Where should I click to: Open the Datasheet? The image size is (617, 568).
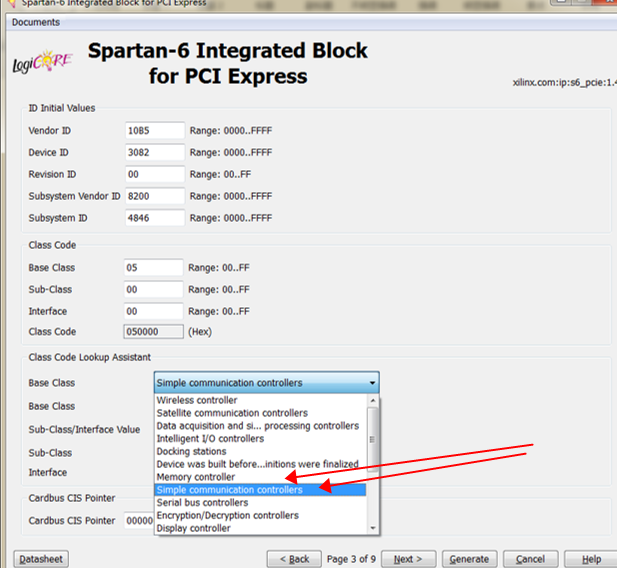[41, 559]
